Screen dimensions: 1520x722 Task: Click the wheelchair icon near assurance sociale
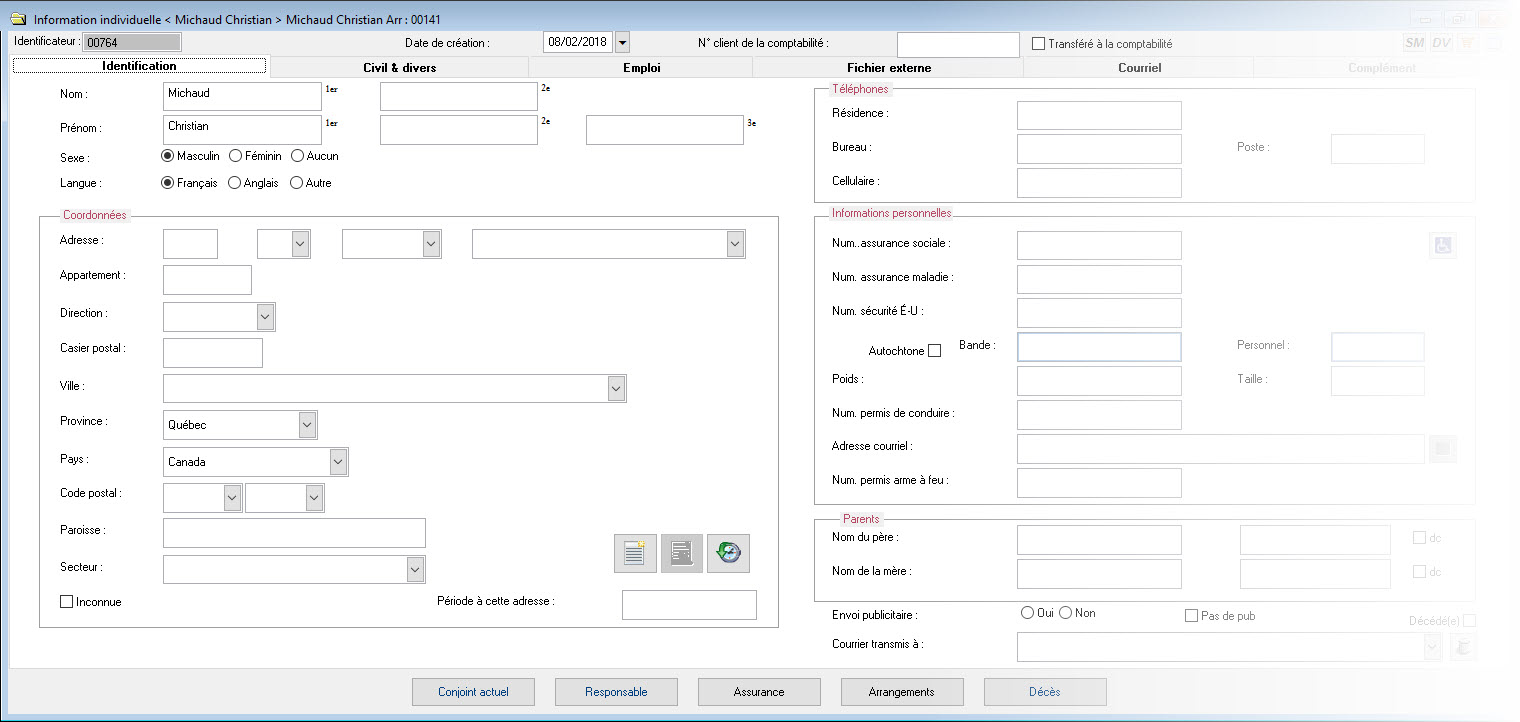(x=1442, y=245)
